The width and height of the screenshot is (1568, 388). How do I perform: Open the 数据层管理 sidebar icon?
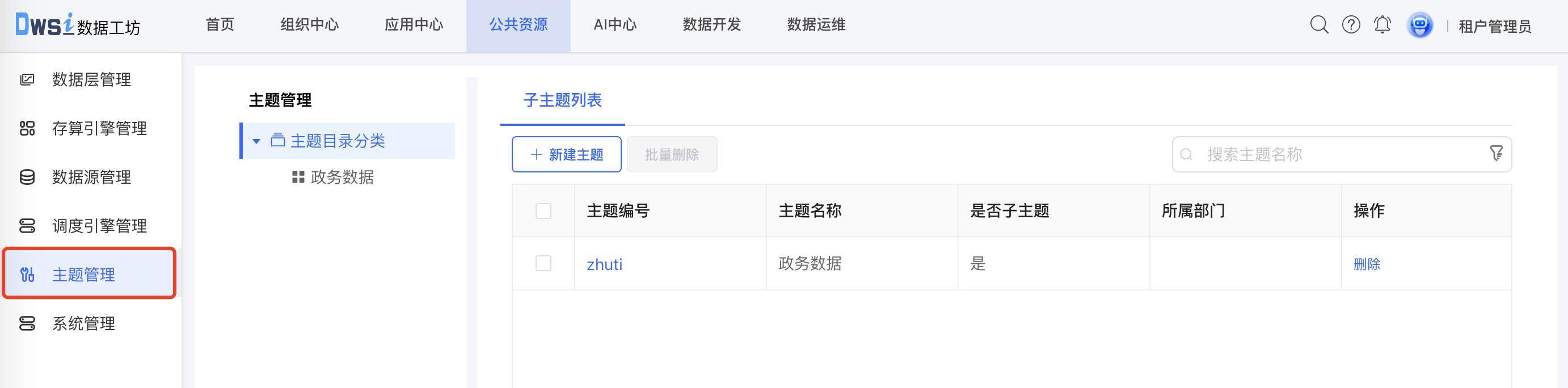click(27, 79)
